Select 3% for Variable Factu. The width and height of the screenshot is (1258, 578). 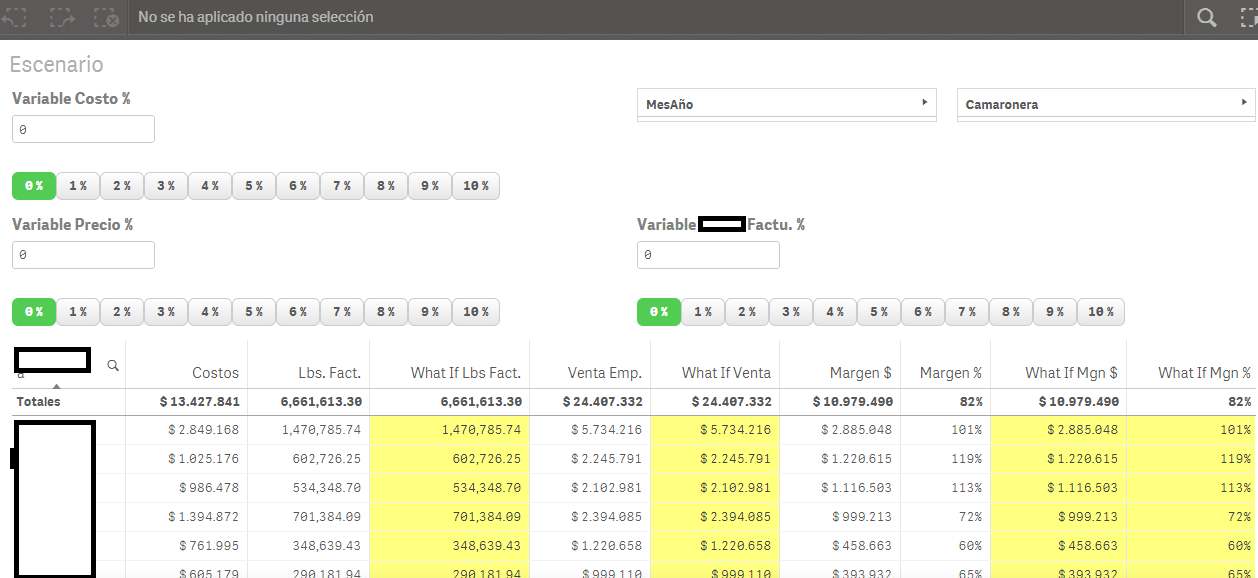[x=791, y=312]
